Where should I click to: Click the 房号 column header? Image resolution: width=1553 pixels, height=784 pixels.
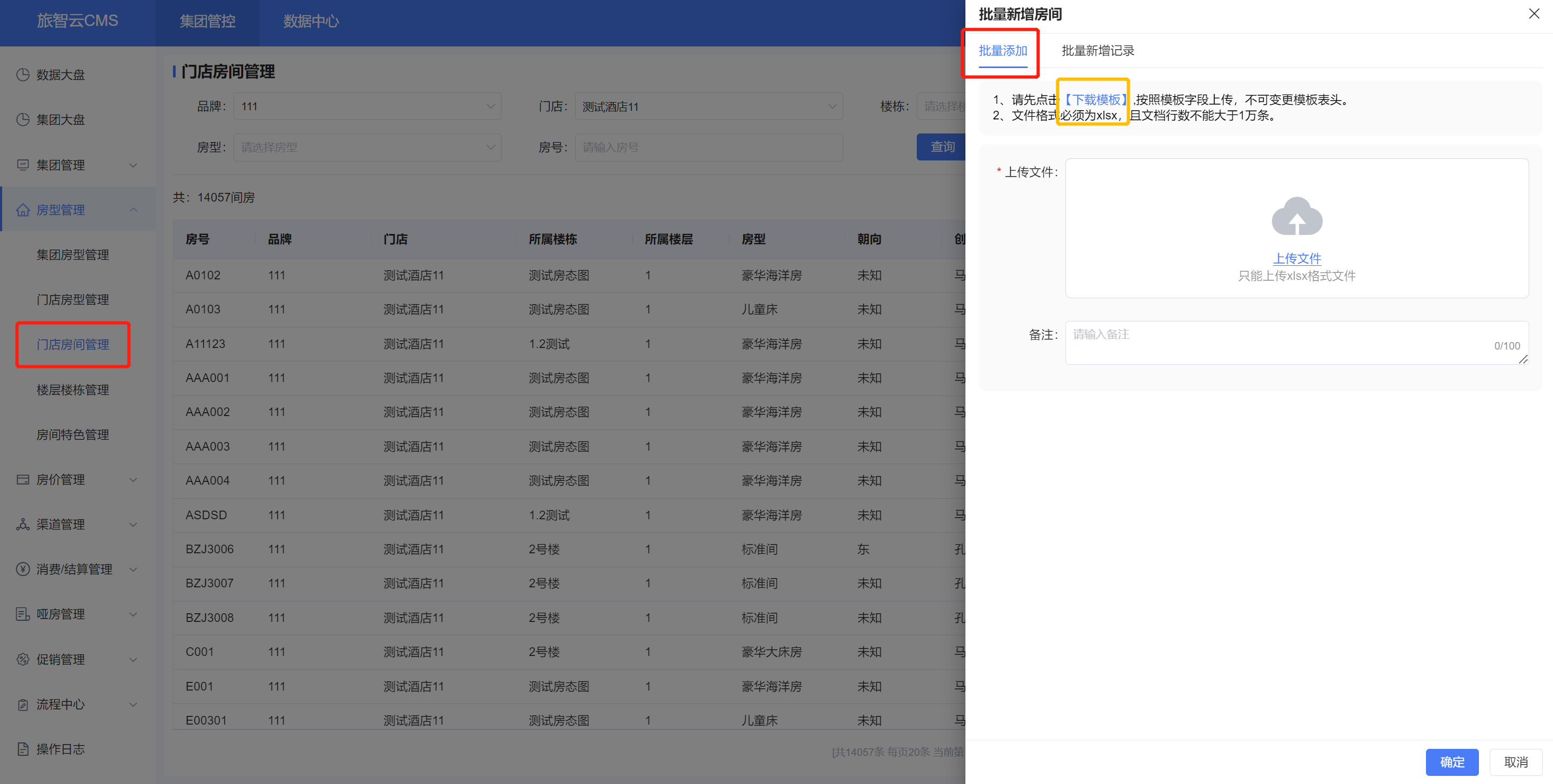(x=197, y=239)
